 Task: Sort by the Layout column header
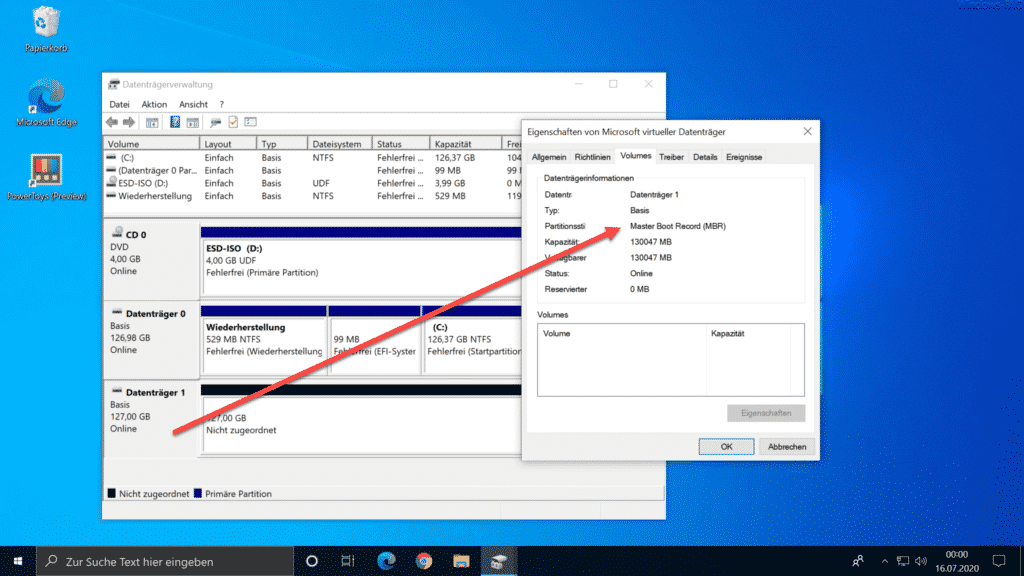coord(228,144)
